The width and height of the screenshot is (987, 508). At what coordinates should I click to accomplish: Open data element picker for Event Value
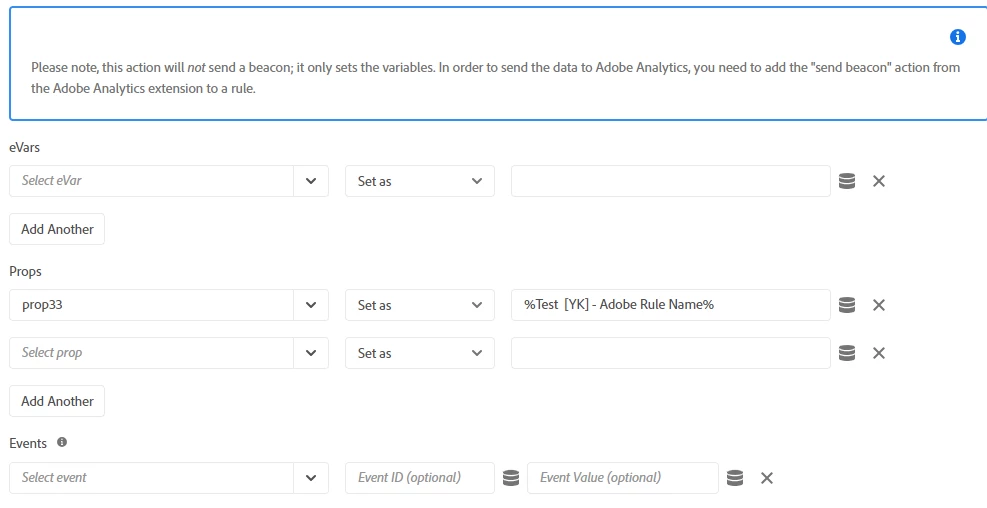[x=735, y=478]
